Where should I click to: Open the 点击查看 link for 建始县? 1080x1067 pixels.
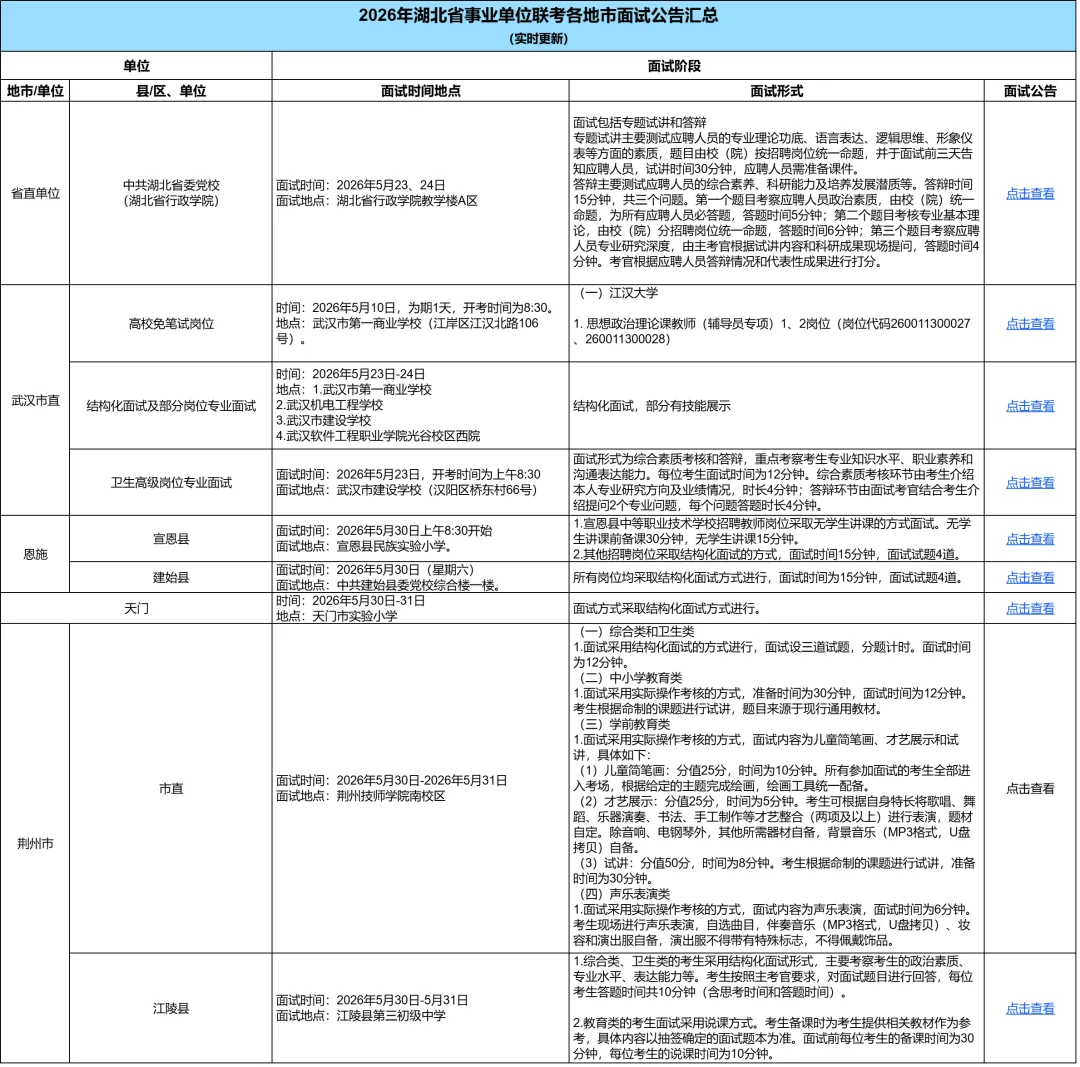(1030, 577)
